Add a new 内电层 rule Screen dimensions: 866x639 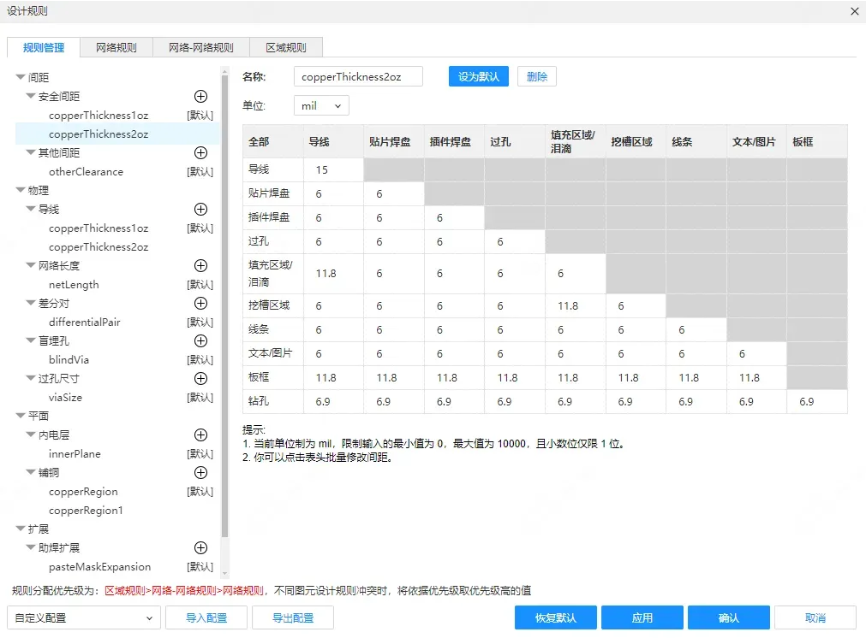tap(200, 434)
